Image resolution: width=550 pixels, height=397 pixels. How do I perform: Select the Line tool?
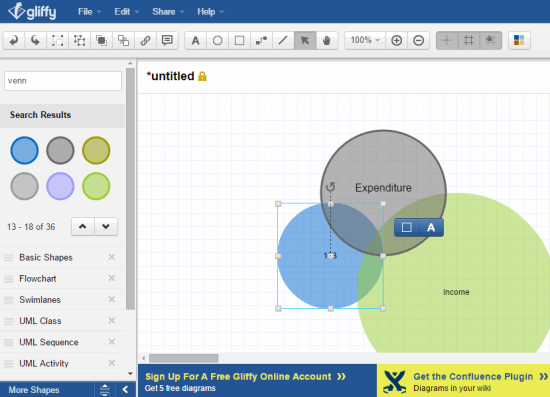pos(283,41)
